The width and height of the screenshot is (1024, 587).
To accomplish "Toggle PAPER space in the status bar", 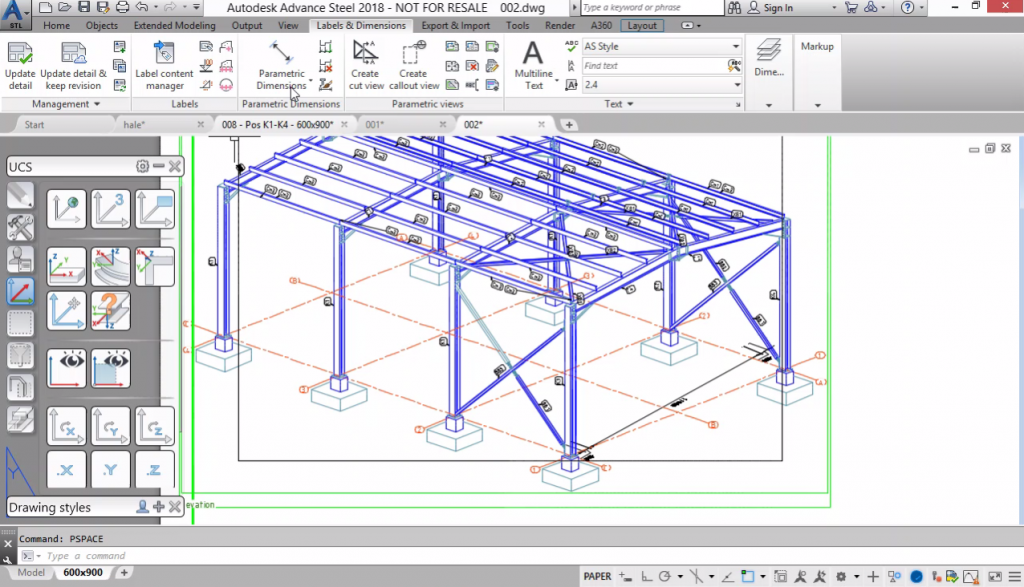I will (597, 576).
